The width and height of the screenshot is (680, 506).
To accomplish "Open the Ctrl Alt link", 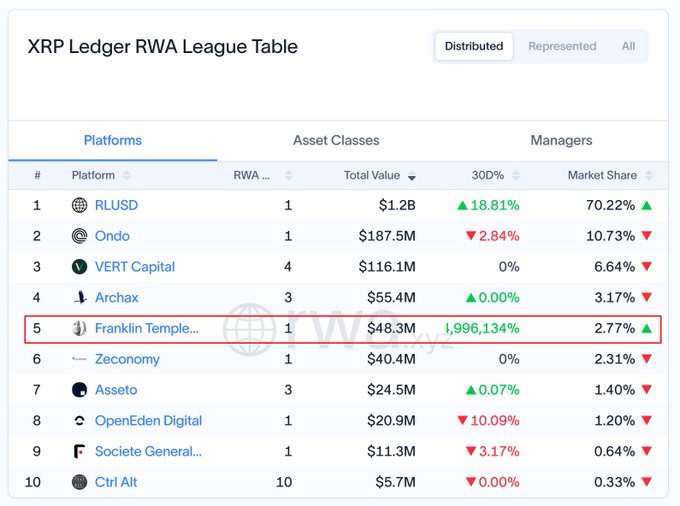I will [116, 482].
